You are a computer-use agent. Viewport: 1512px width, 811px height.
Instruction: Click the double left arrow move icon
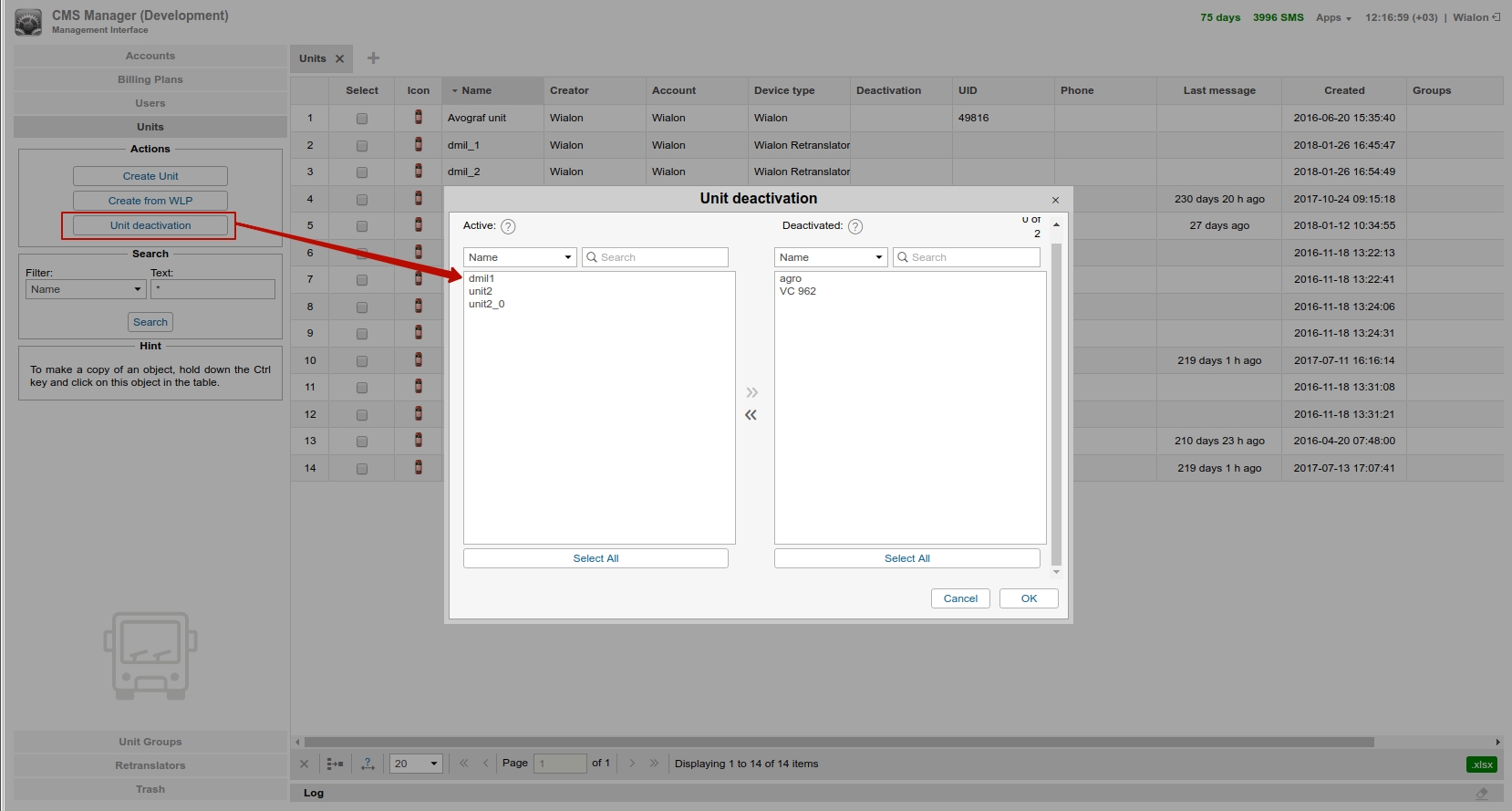point(751,415)
